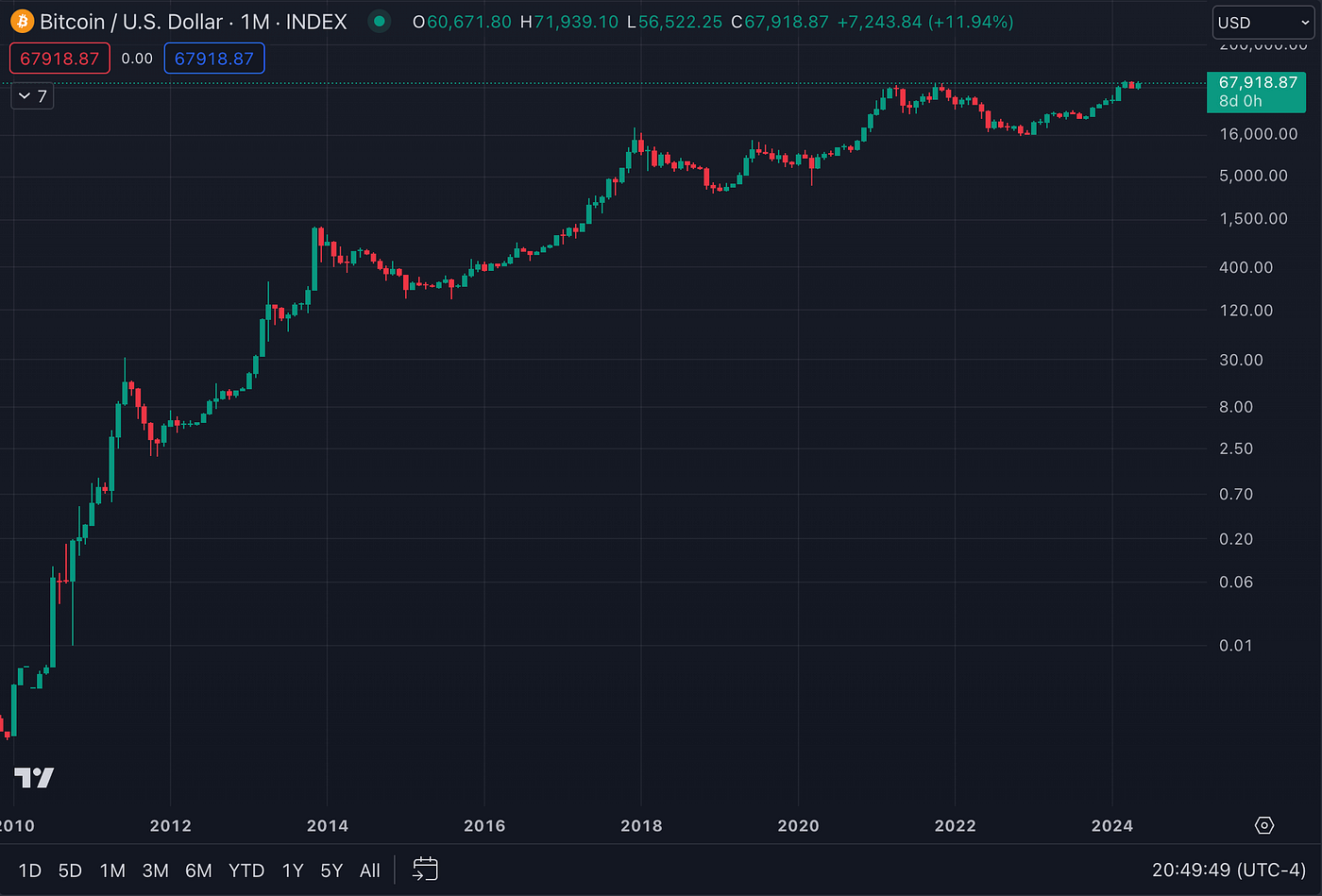Click the TradingView watermark logo
This screenshot has width=1322, height=896.
[x=35, y=777]
